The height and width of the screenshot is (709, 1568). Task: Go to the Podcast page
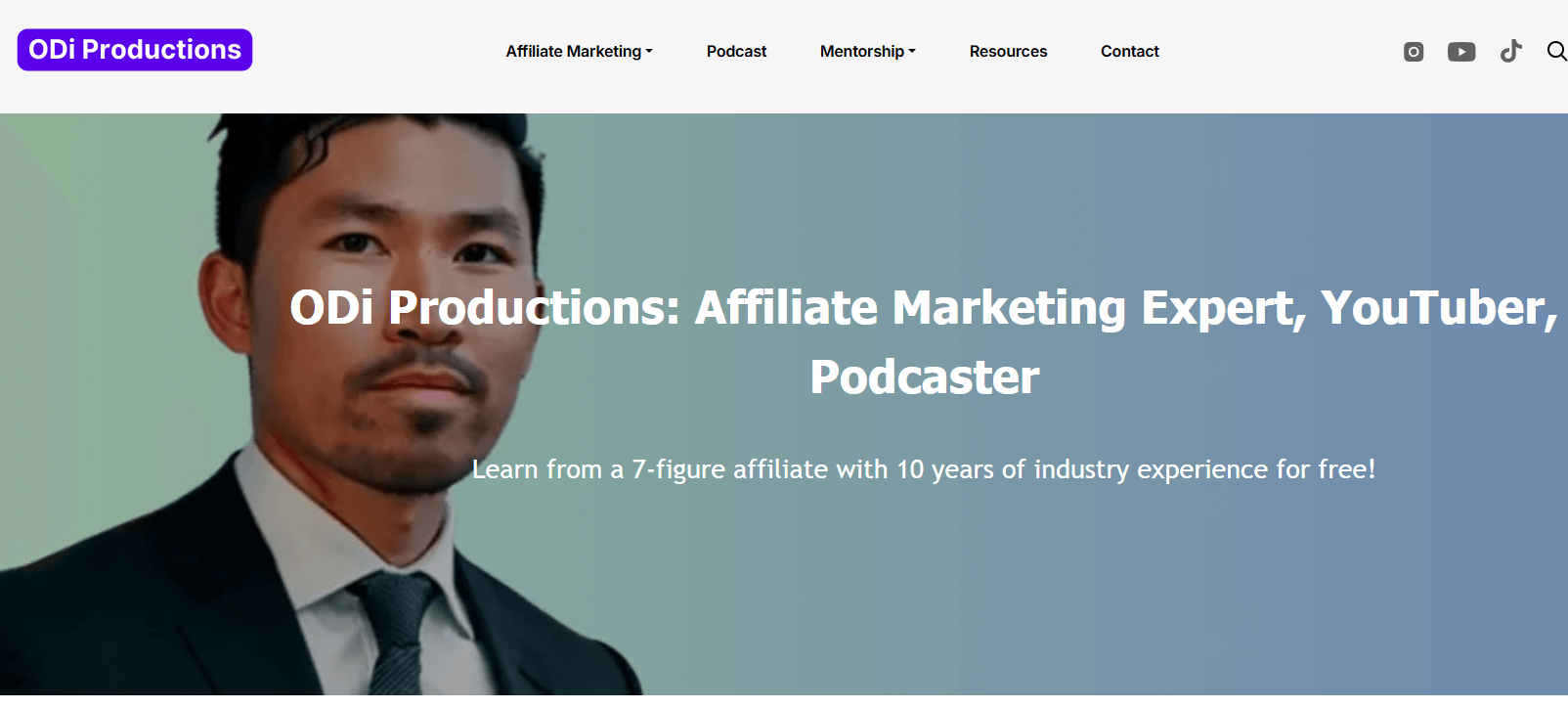click(736, 52)
